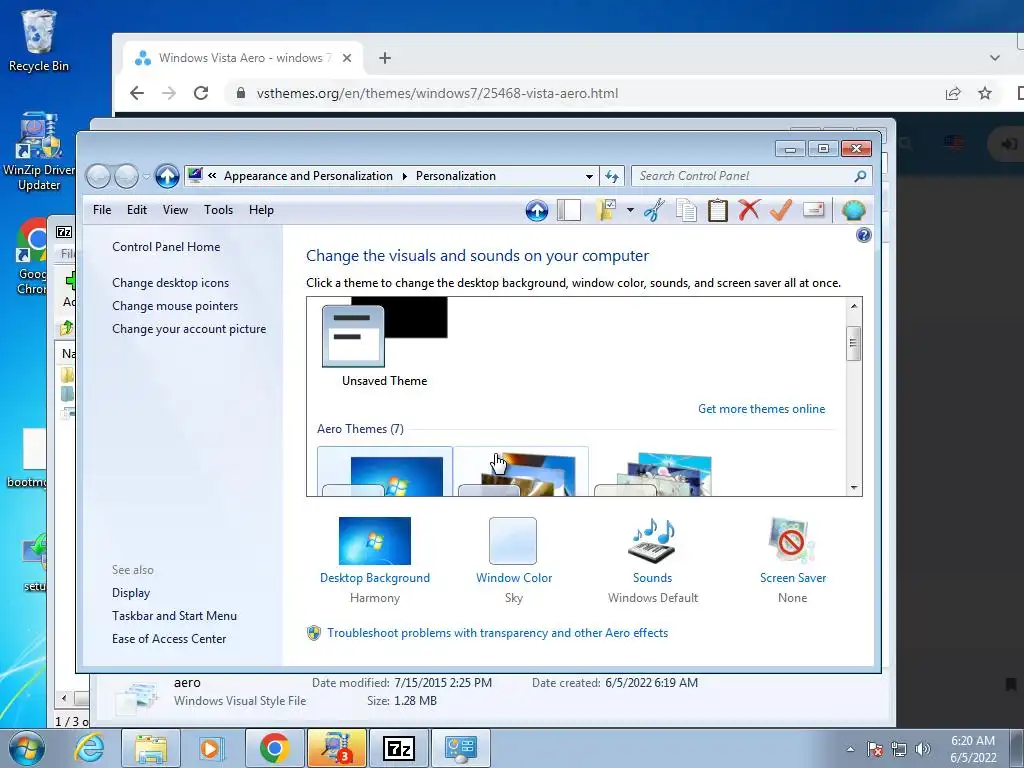Click the red X Delete icon
1024x768 pixels.
tap(749, 210)
